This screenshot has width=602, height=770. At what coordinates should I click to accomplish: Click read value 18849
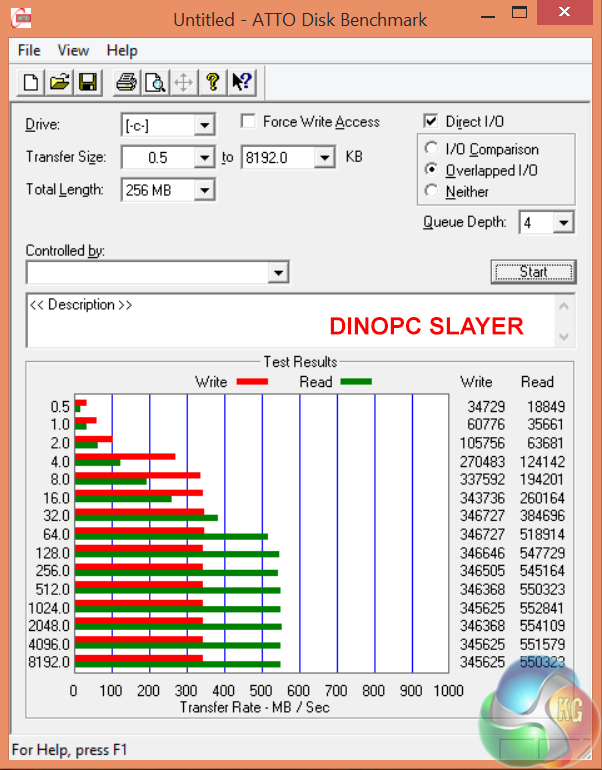[x=546, y=407]
